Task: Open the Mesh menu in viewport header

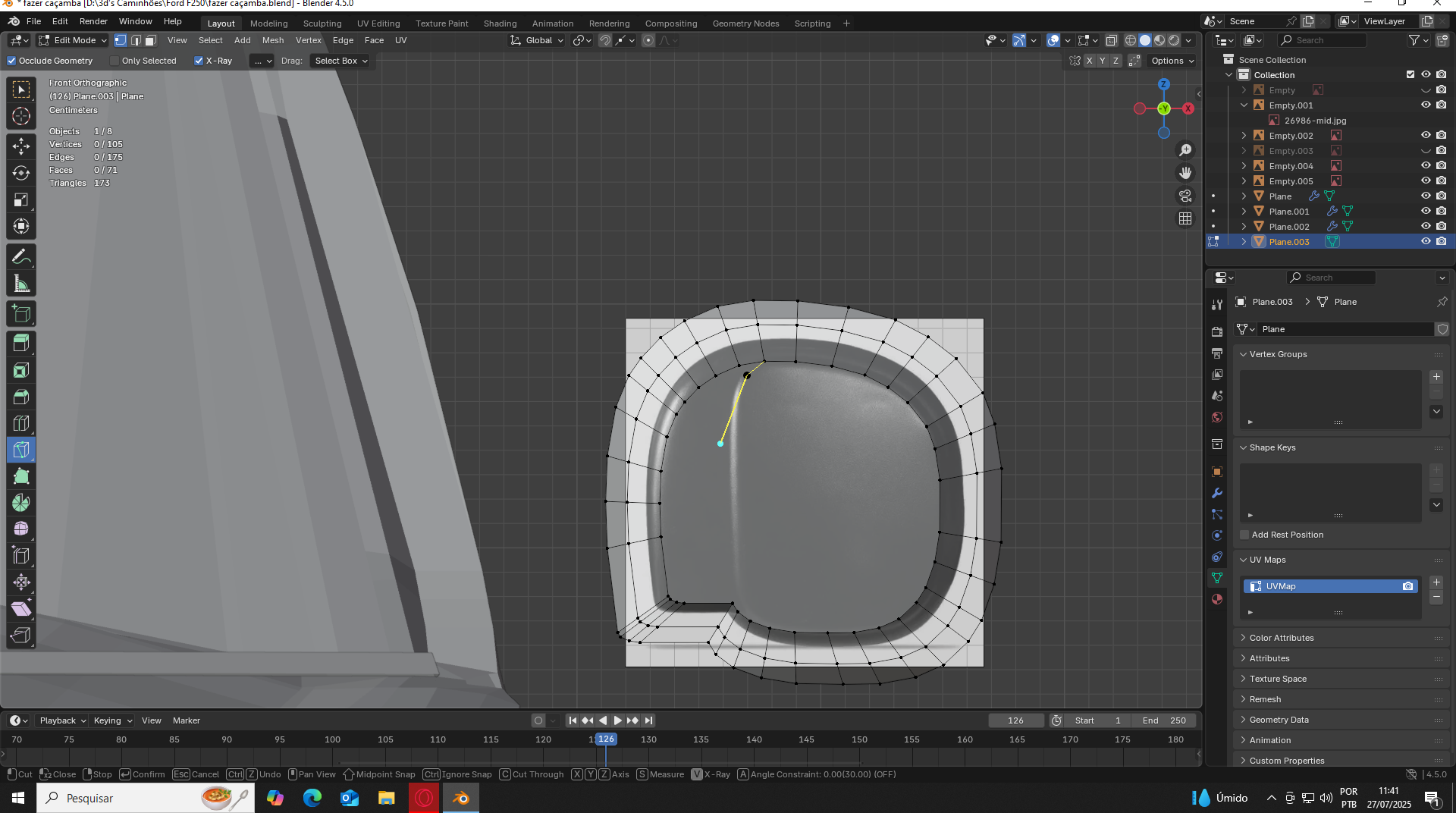Action: (273, 40)
